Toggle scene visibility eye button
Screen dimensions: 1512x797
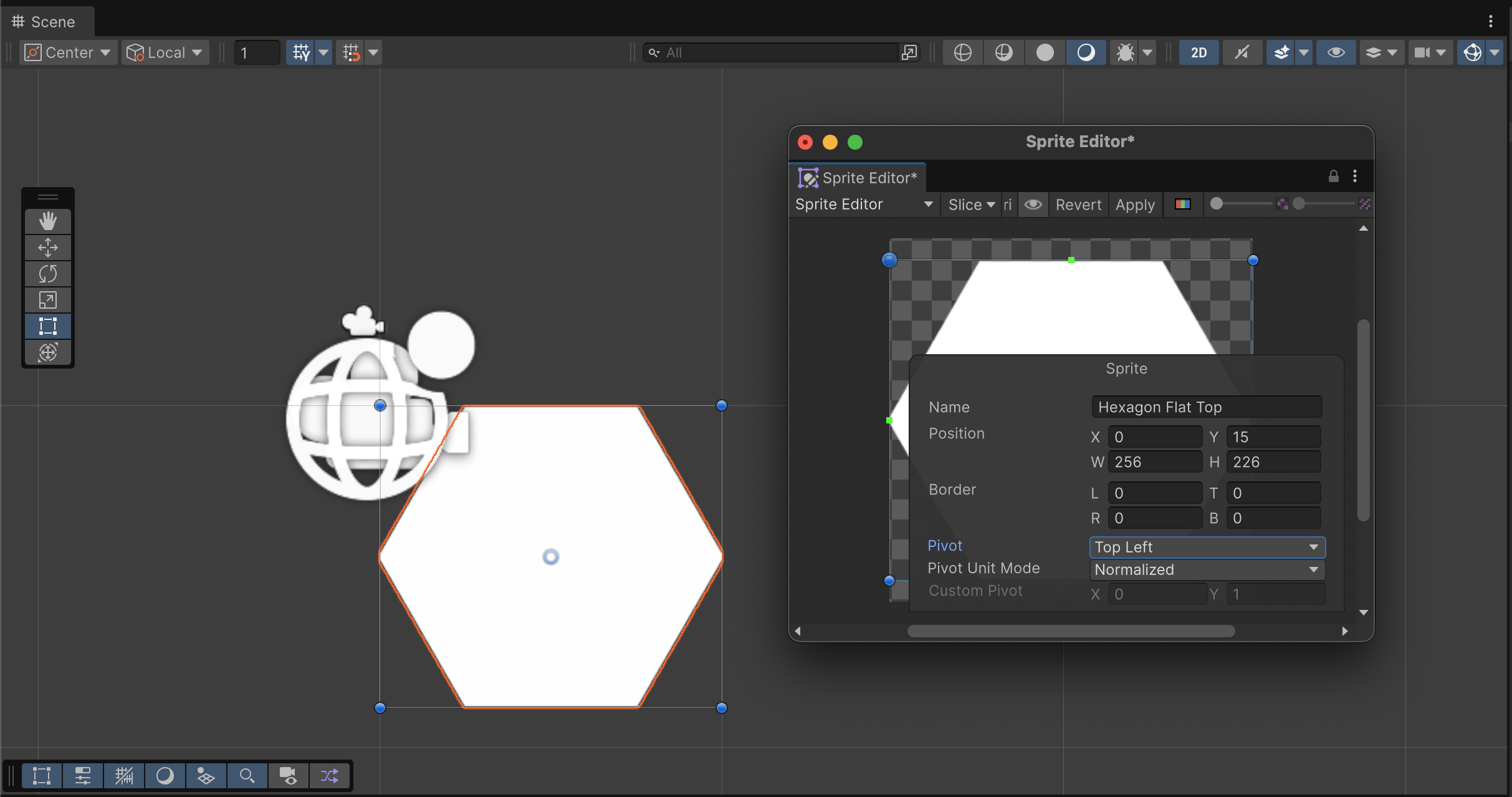click(x=1336, y=52)
